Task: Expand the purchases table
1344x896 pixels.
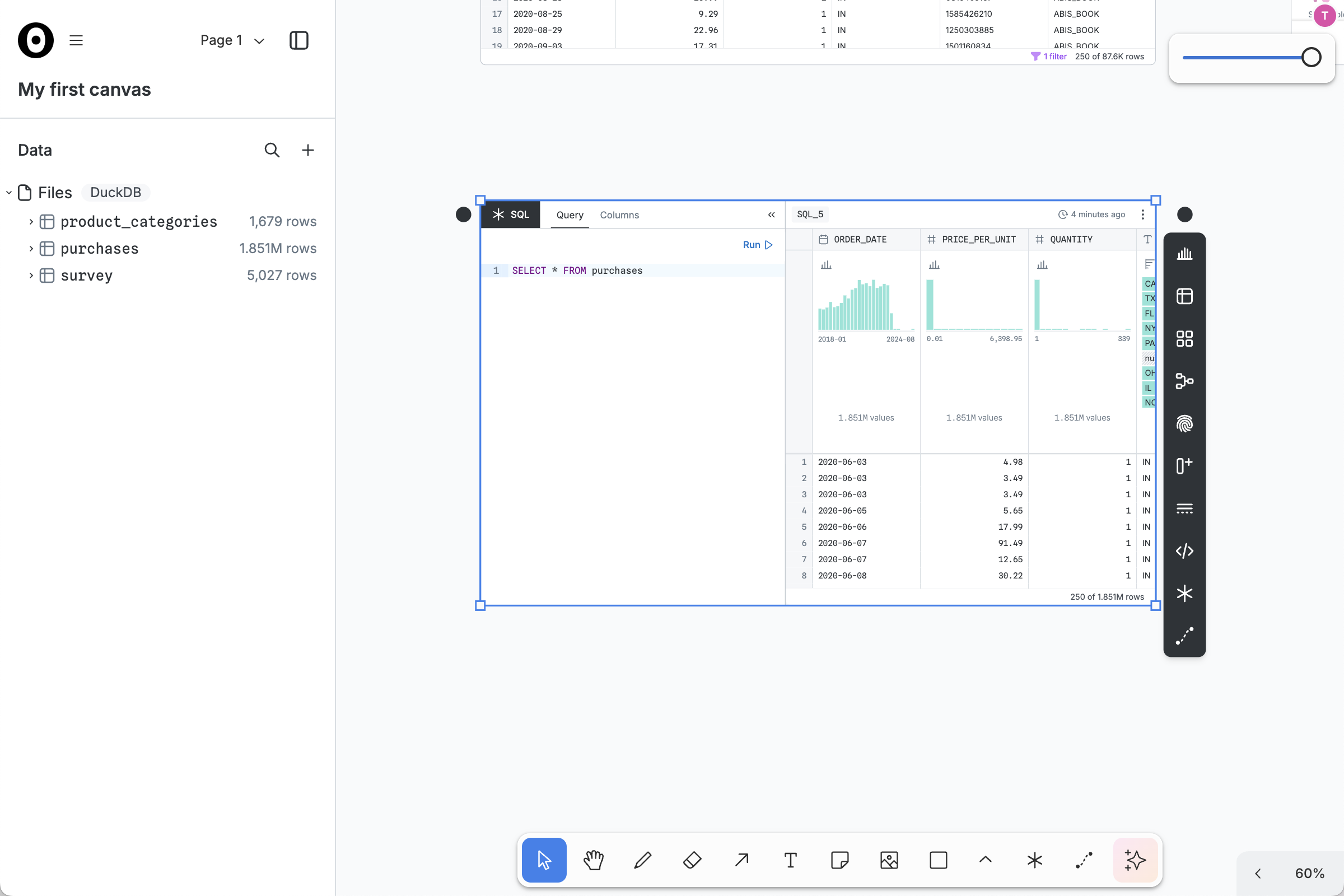Action: point(31,249)
